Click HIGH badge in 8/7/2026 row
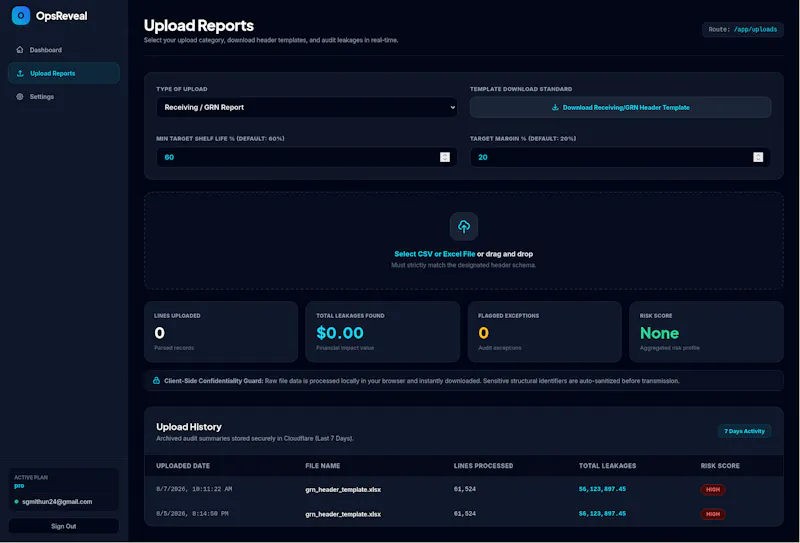This screenshot has width=800, height=543. 713,489
